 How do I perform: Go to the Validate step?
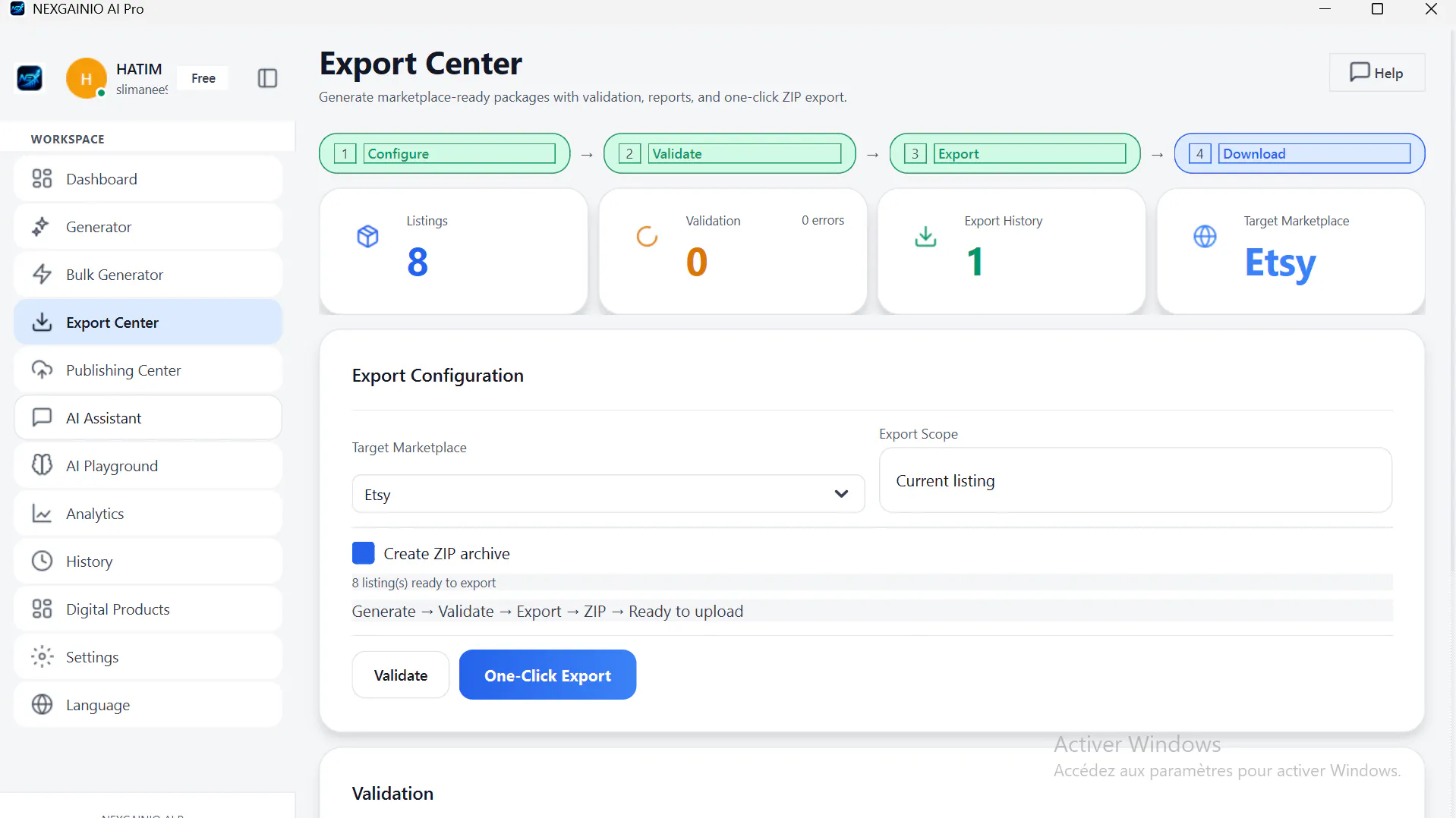click(730, 153)
